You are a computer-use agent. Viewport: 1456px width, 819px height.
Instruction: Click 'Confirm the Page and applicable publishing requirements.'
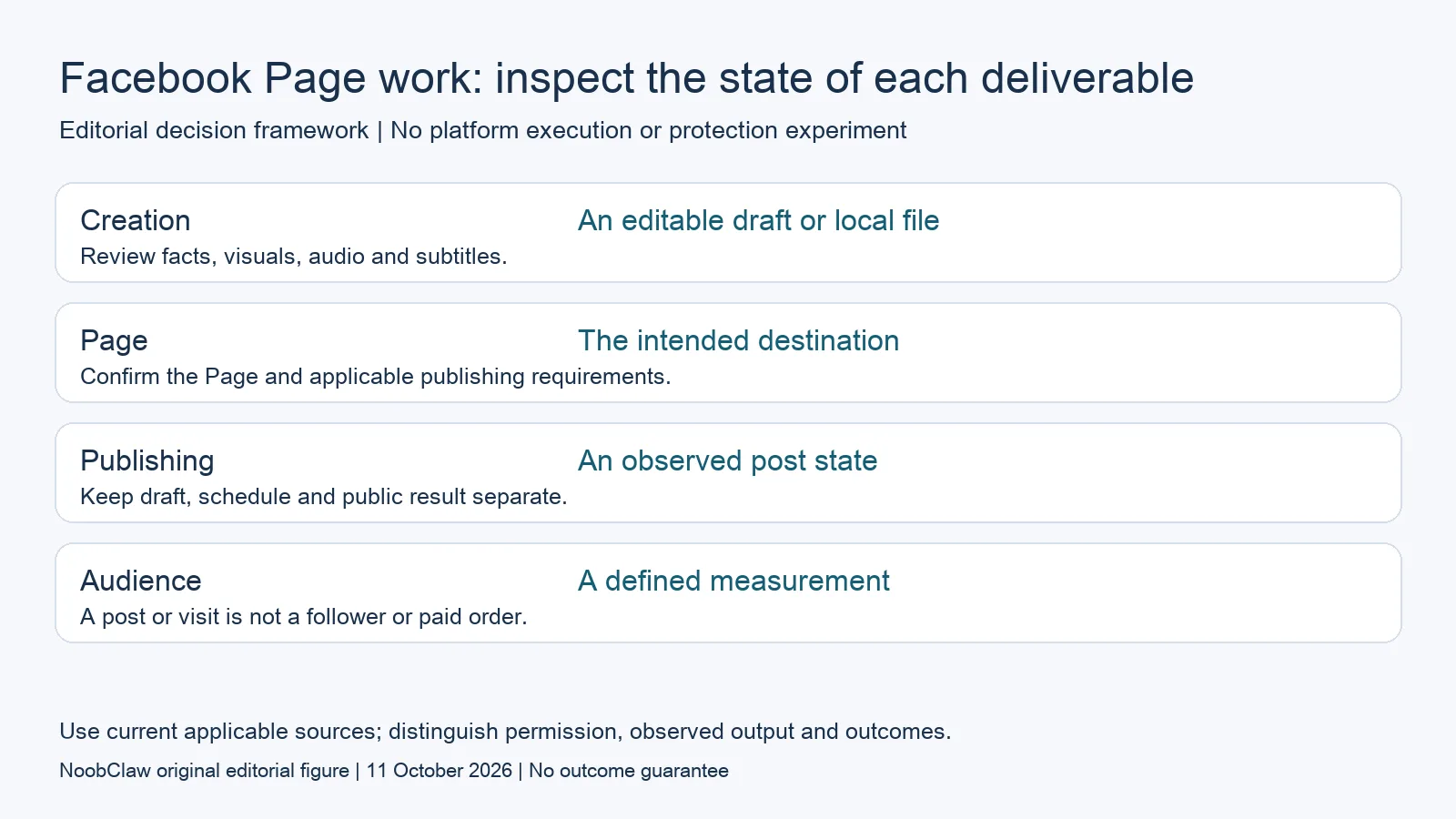[x=376, y=377]
